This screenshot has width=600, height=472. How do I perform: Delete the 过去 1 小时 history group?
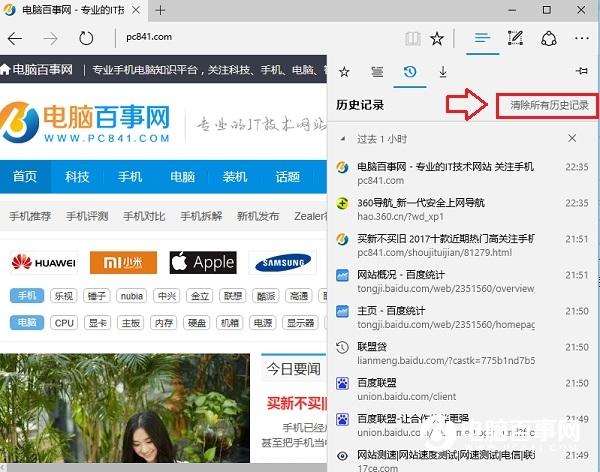point(572,138)
